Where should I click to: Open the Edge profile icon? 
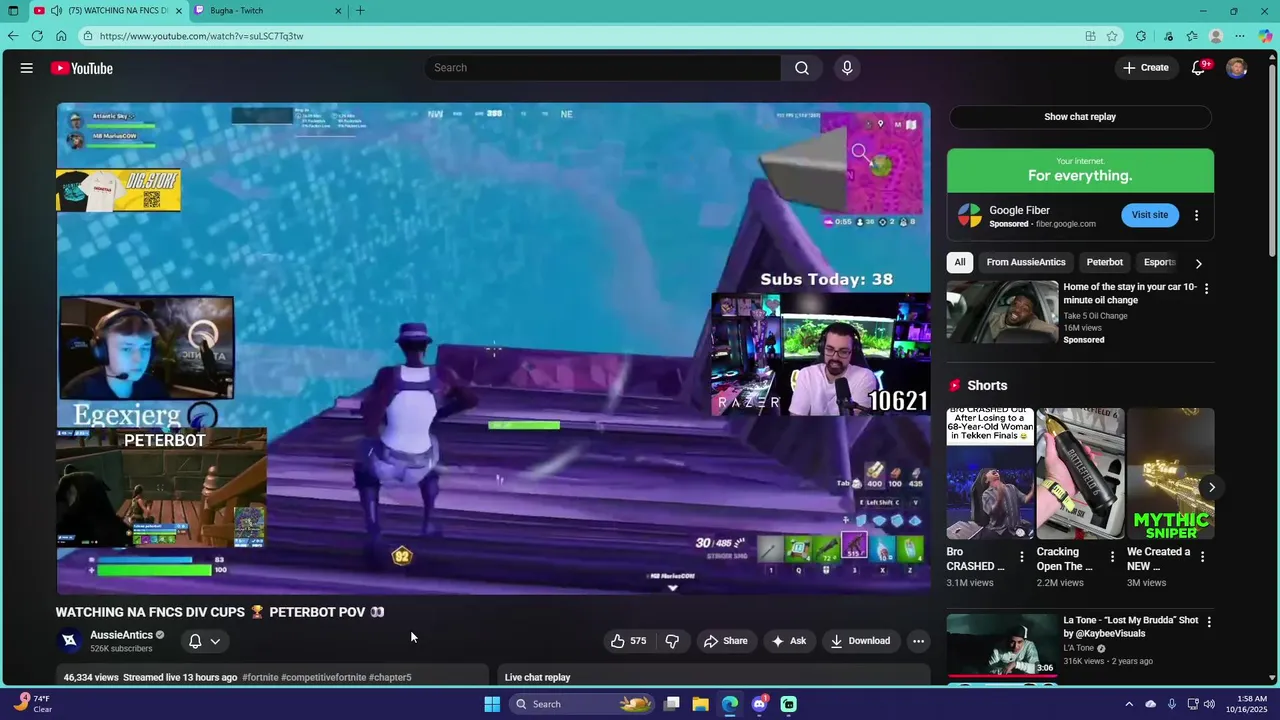click(1216, 36)
